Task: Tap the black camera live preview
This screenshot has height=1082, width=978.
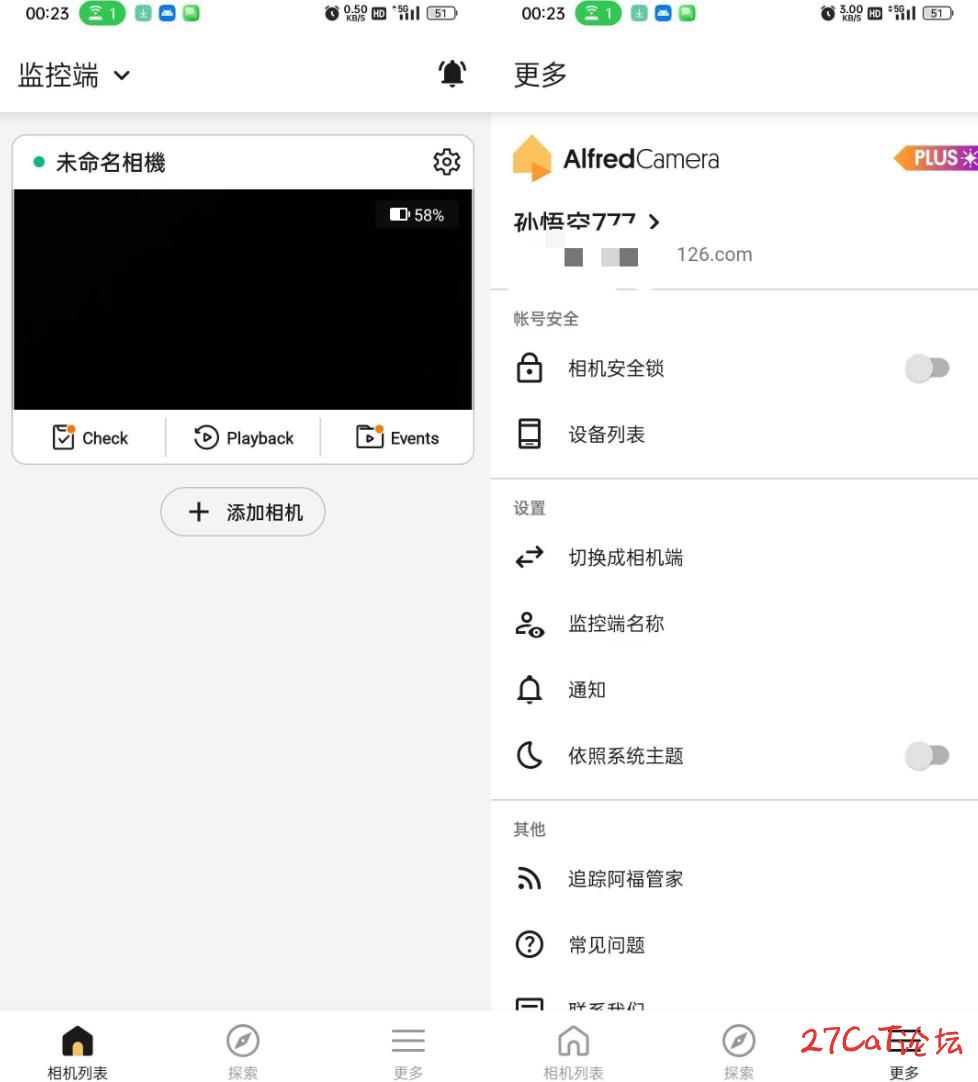Action: tap(243, 299)
